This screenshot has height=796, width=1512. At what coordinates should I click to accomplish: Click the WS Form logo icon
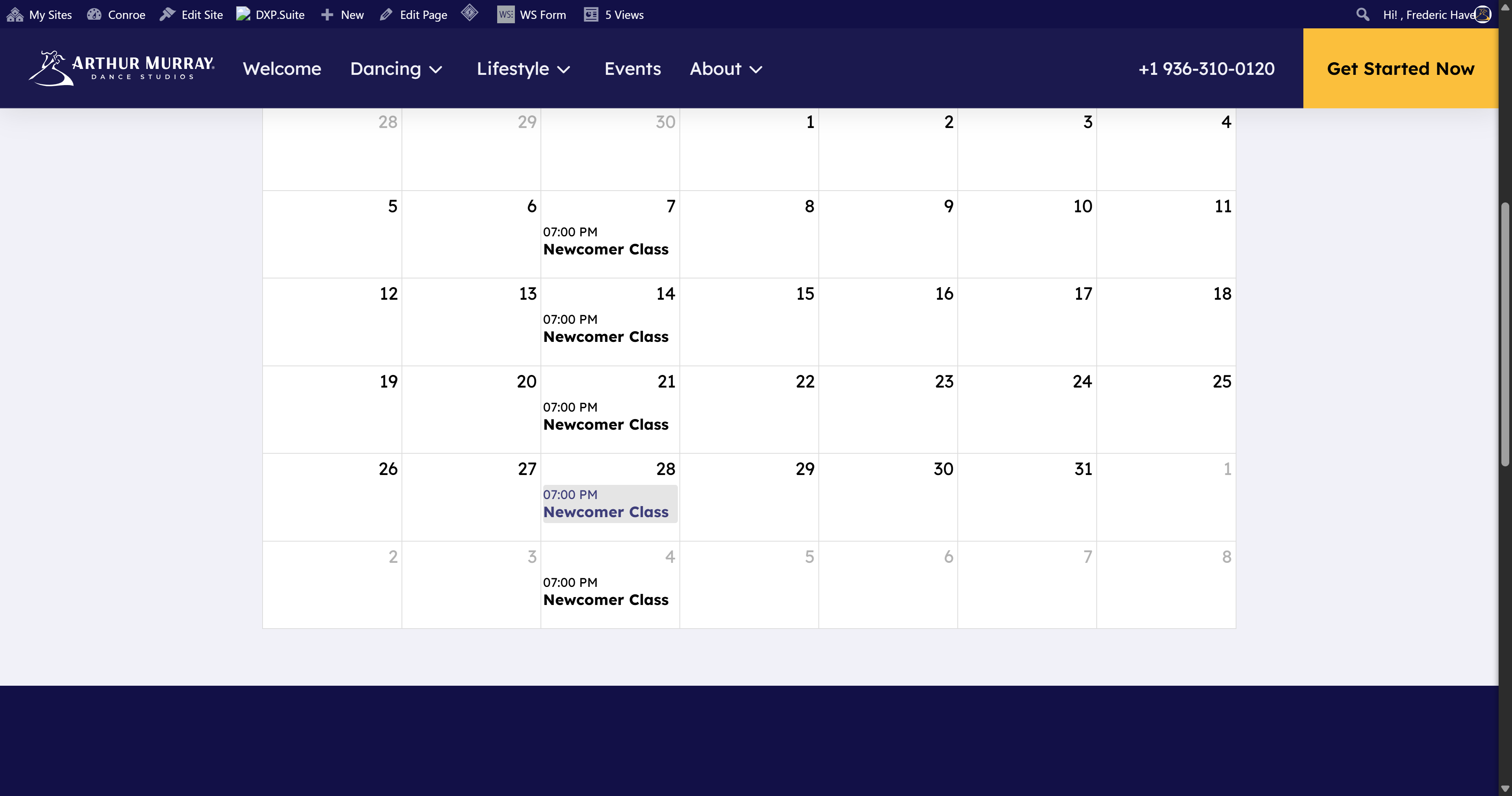[x=505, y=15]
